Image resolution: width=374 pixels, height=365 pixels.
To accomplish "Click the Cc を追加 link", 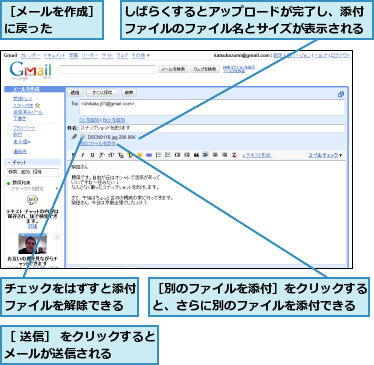I will coord(89,120).
